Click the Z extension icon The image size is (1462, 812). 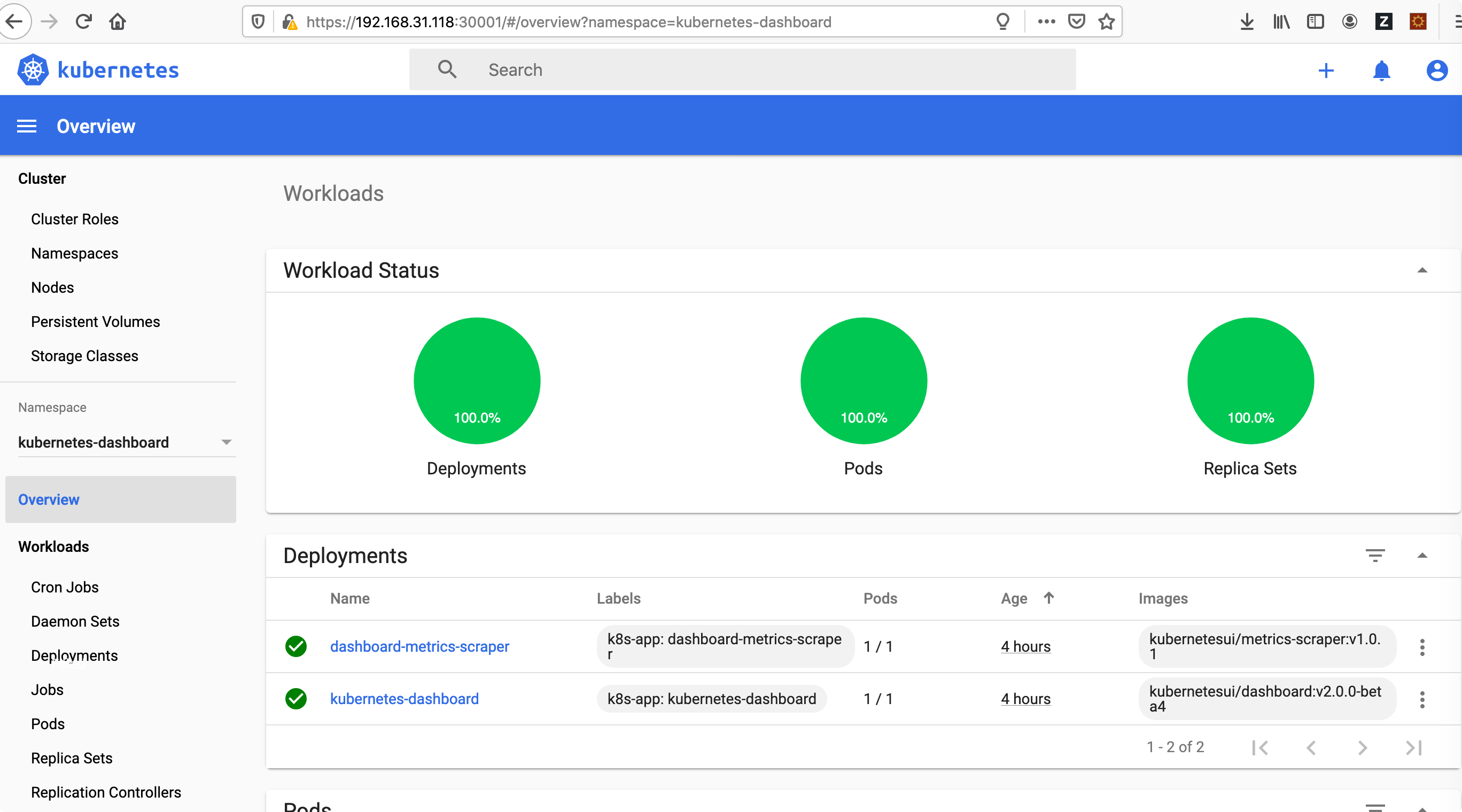tap(1383, 21)
